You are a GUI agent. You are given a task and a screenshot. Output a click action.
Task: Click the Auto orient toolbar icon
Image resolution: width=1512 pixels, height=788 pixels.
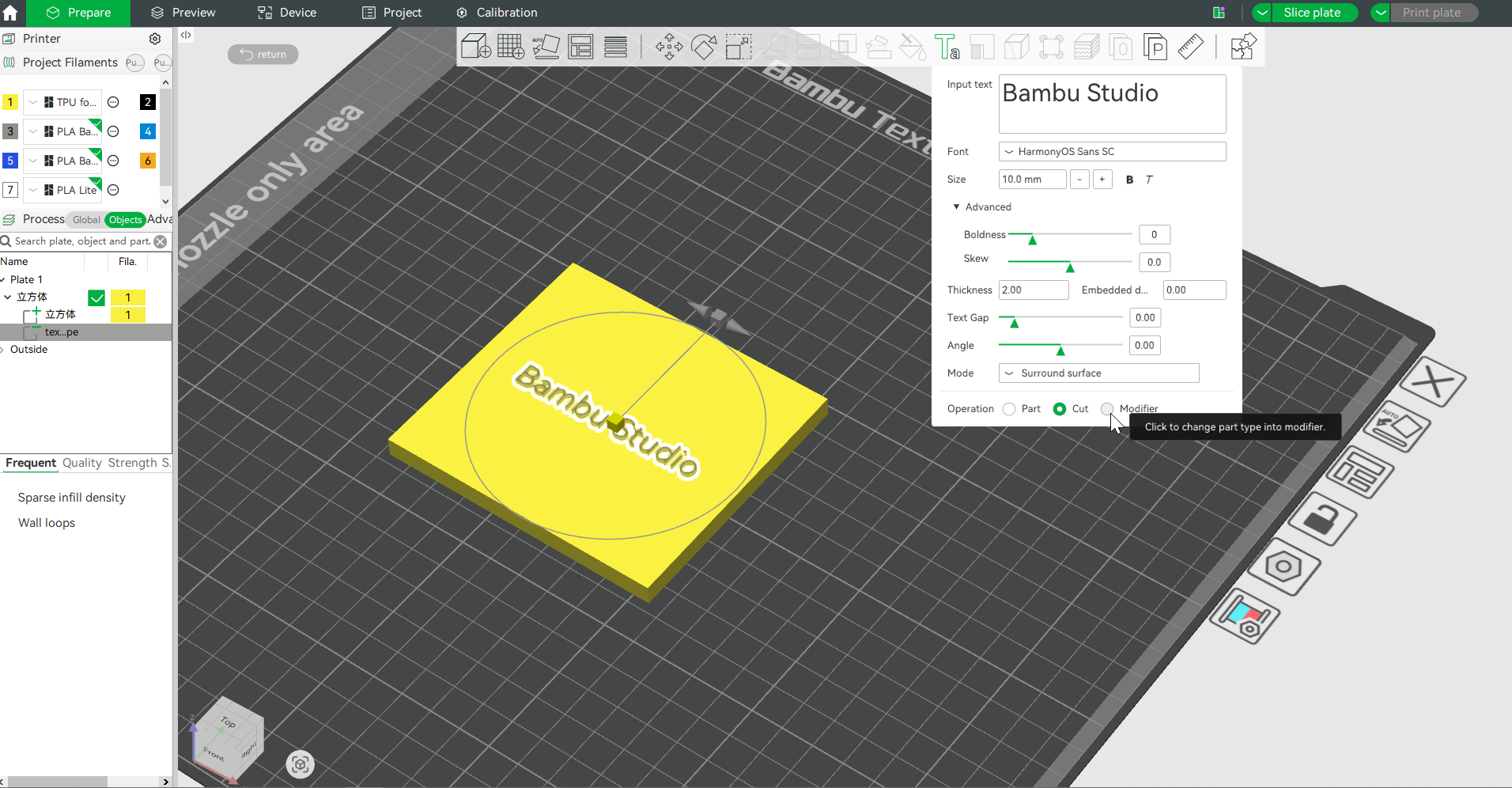tap(546, 47)
